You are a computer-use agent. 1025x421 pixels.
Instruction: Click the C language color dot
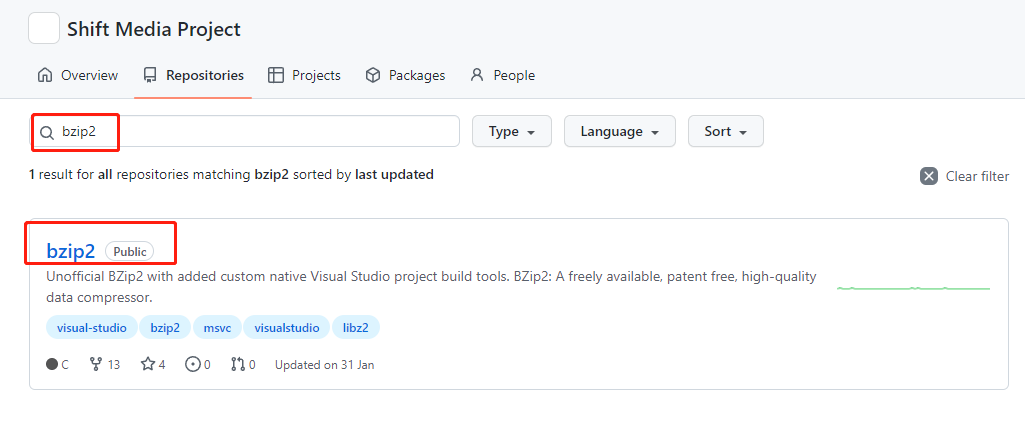[x=52, y=365]
